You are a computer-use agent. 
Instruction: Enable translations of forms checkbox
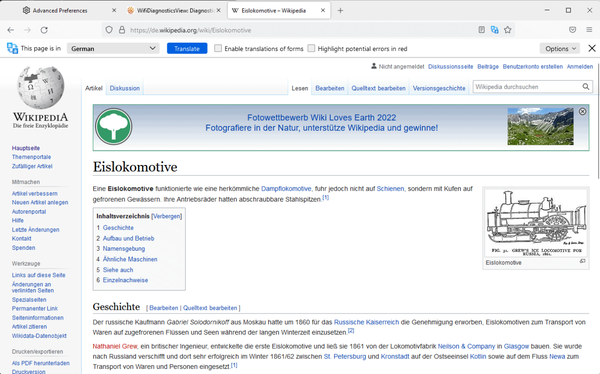(218, 48)
